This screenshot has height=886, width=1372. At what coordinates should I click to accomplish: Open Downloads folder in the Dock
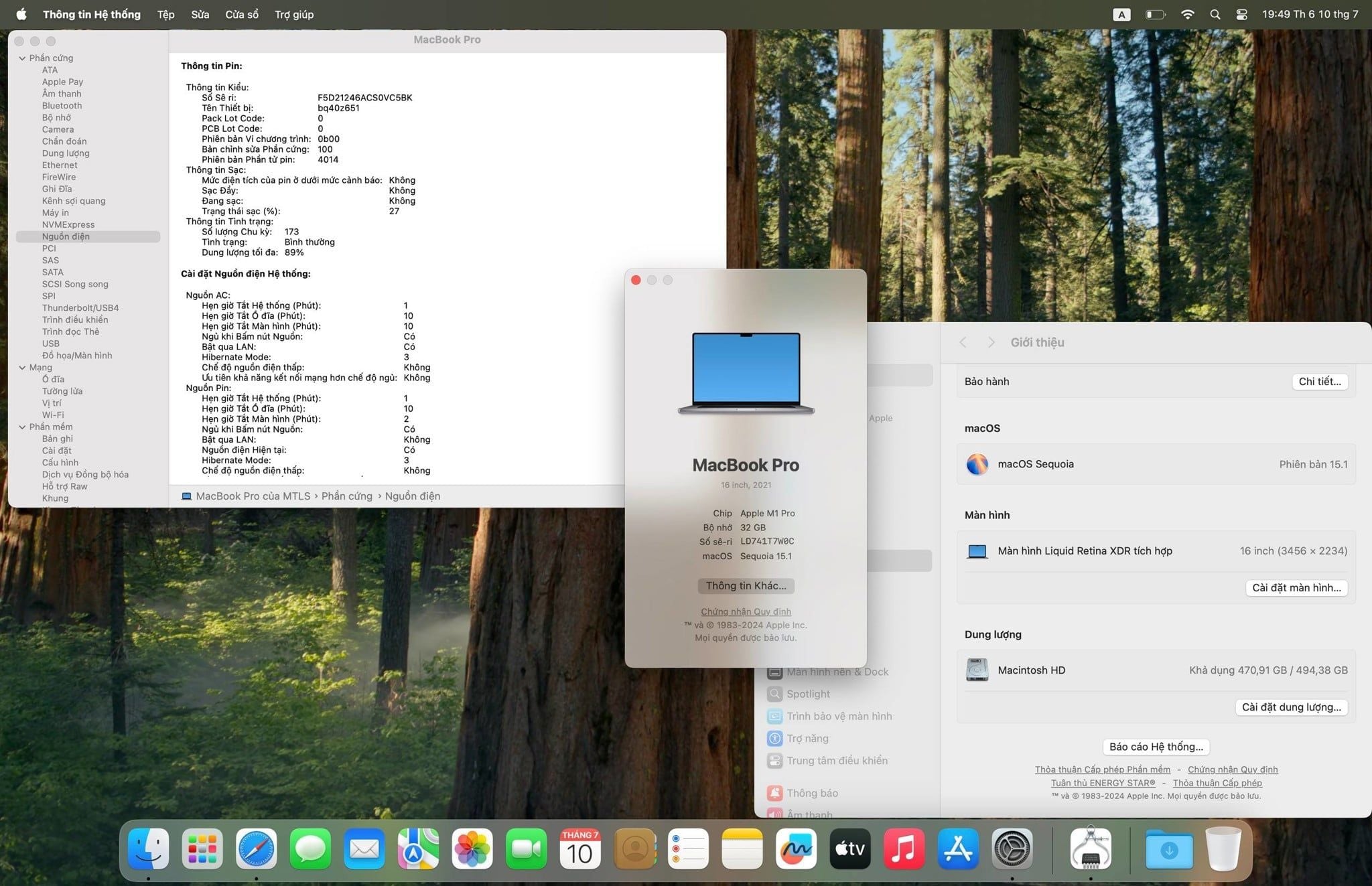click(1169, 849)
